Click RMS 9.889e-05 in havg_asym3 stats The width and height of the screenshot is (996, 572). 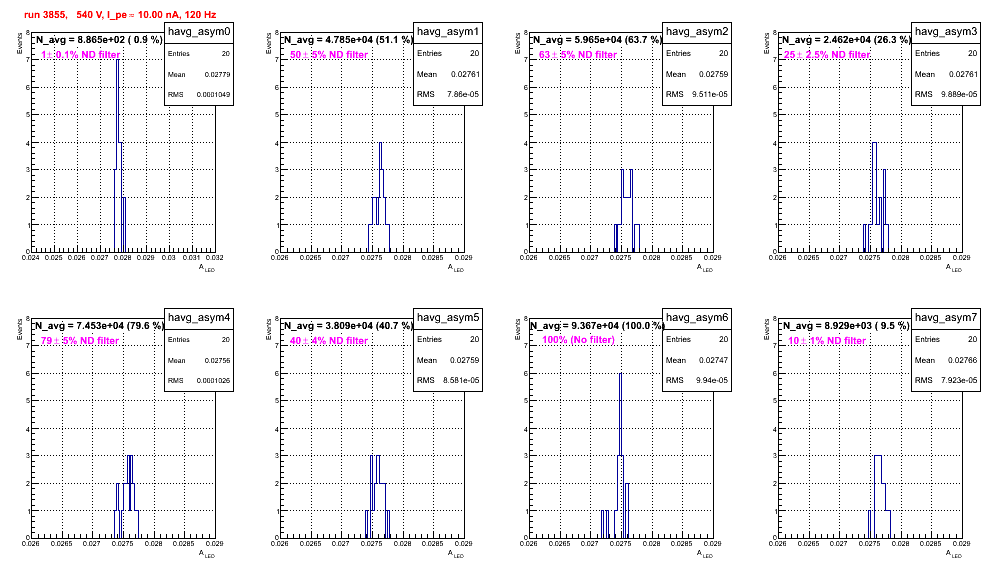[946, 95]
